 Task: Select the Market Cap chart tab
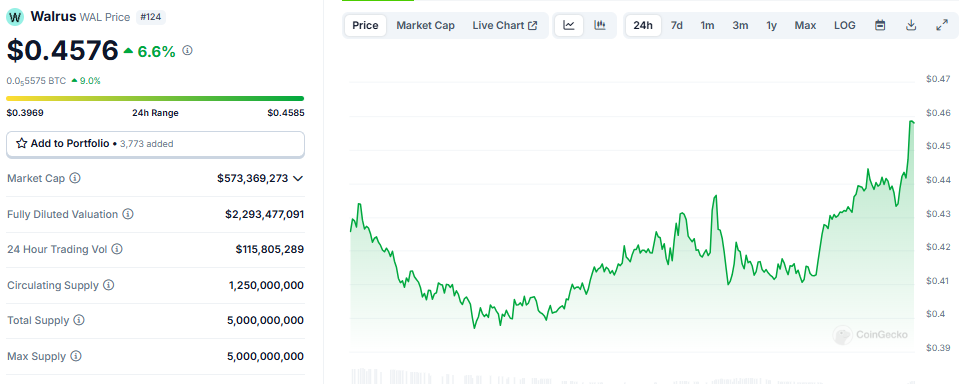425,25
